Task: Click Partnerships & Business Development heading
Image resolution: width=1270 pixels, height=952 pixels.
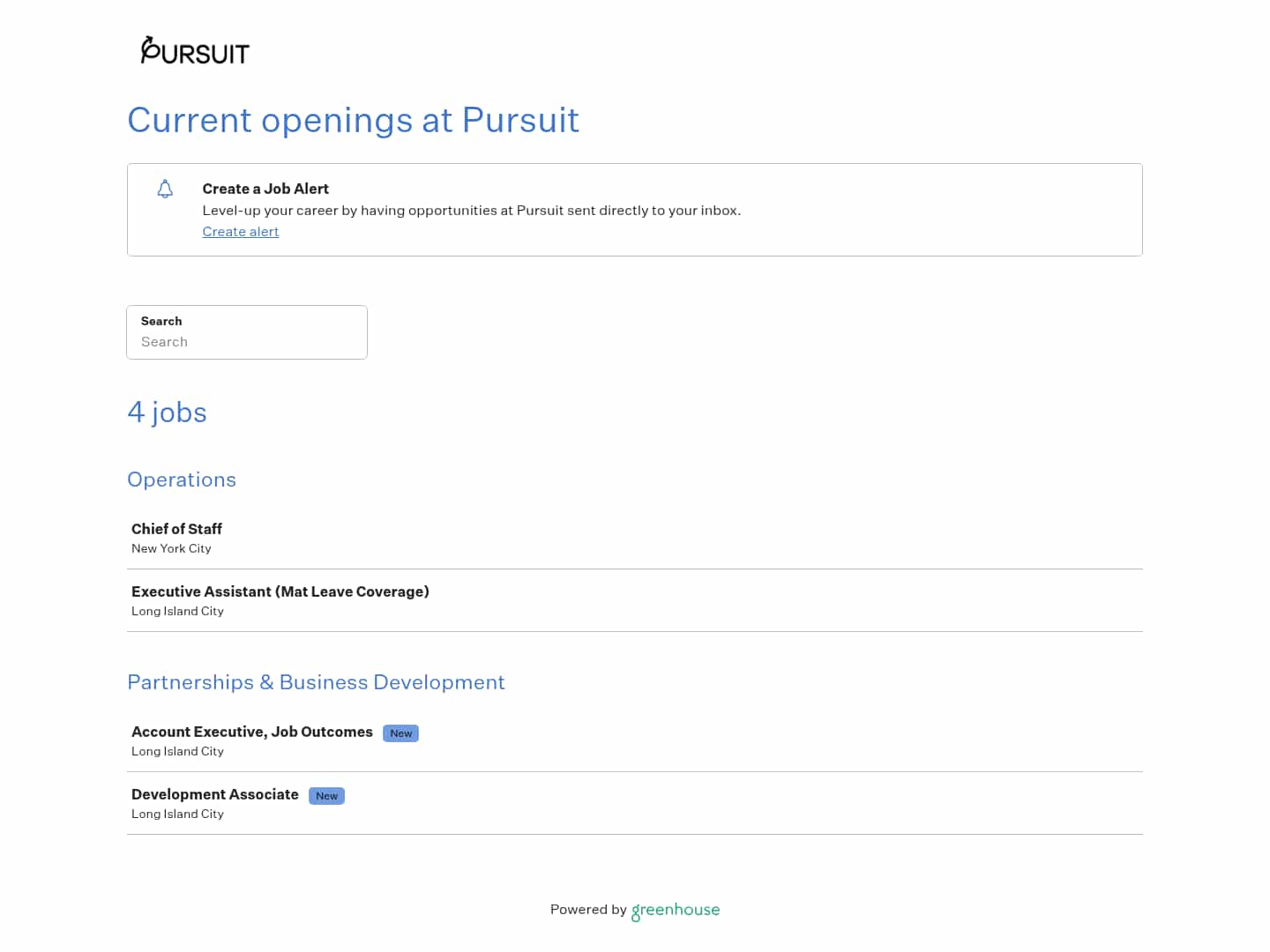Action: pos(316,682)
